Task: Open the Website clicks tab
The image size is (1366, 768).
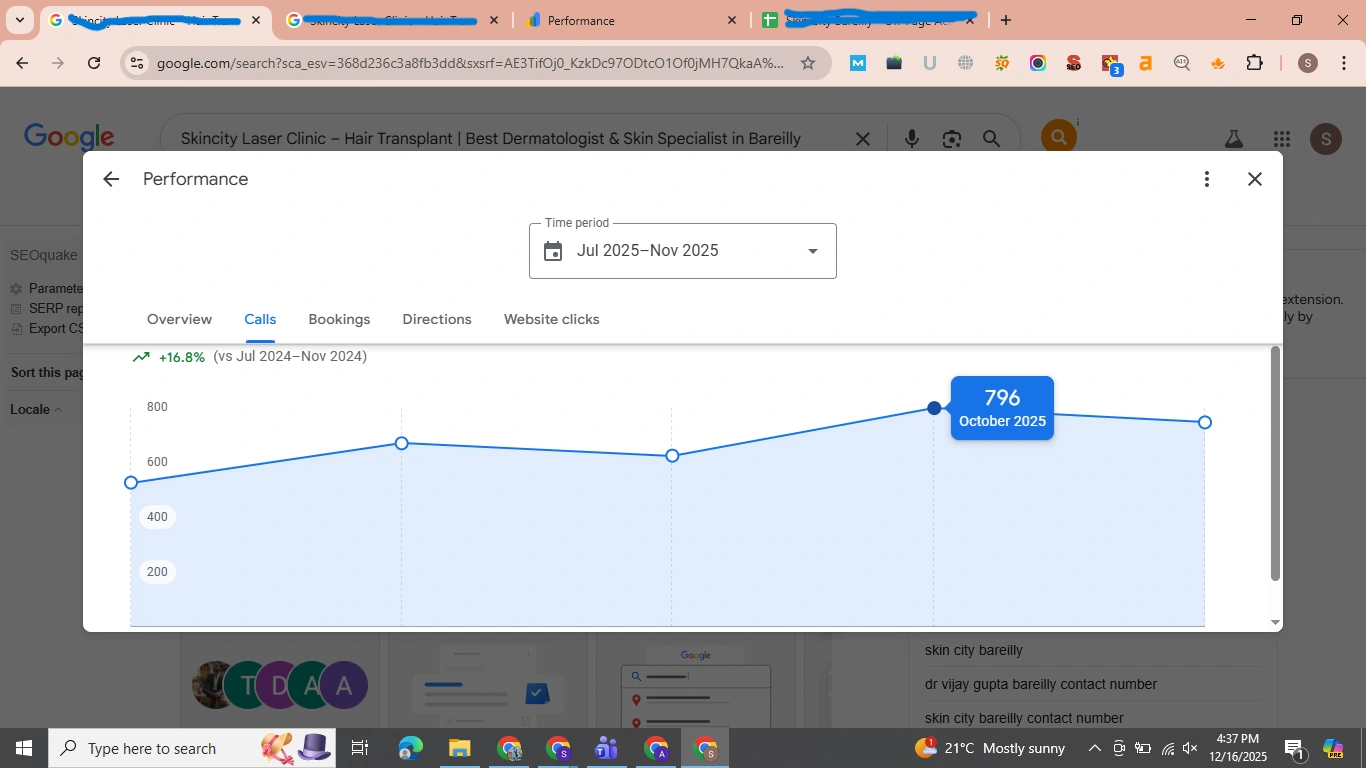Action: [x=551, y=320]
